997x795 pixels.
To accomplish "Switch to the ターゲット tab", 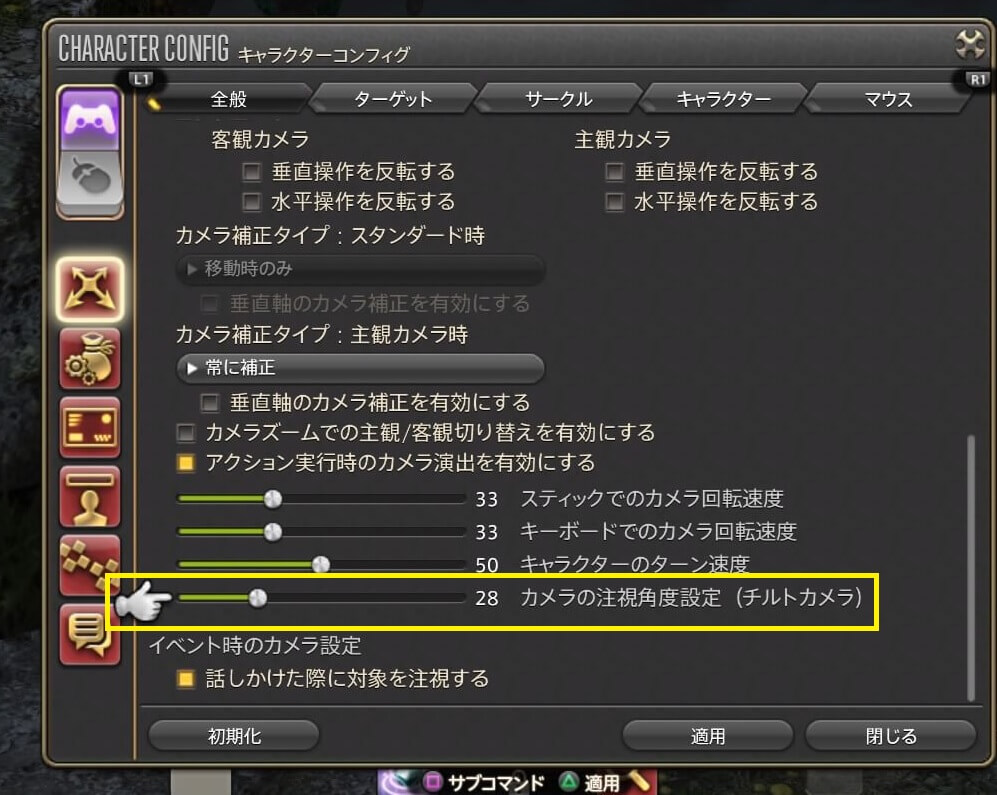I will [393, 99].
